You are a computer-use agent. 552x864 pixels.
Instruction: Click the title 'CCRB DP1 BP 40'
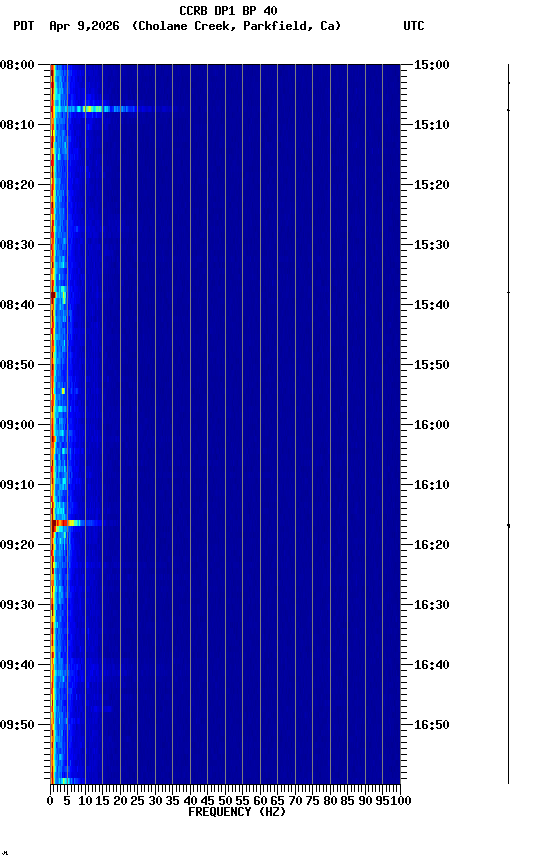click(228, 10)
